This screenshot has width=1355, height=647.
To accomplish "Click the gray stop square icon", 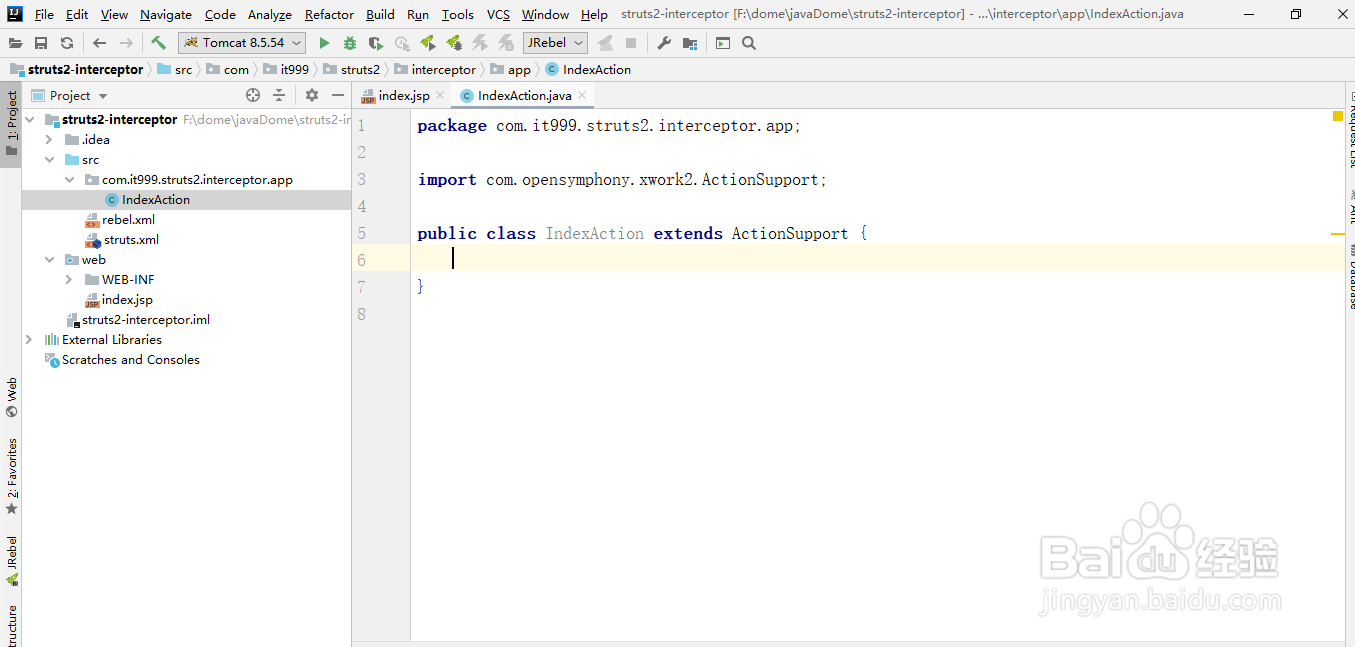I will [631, 43].
